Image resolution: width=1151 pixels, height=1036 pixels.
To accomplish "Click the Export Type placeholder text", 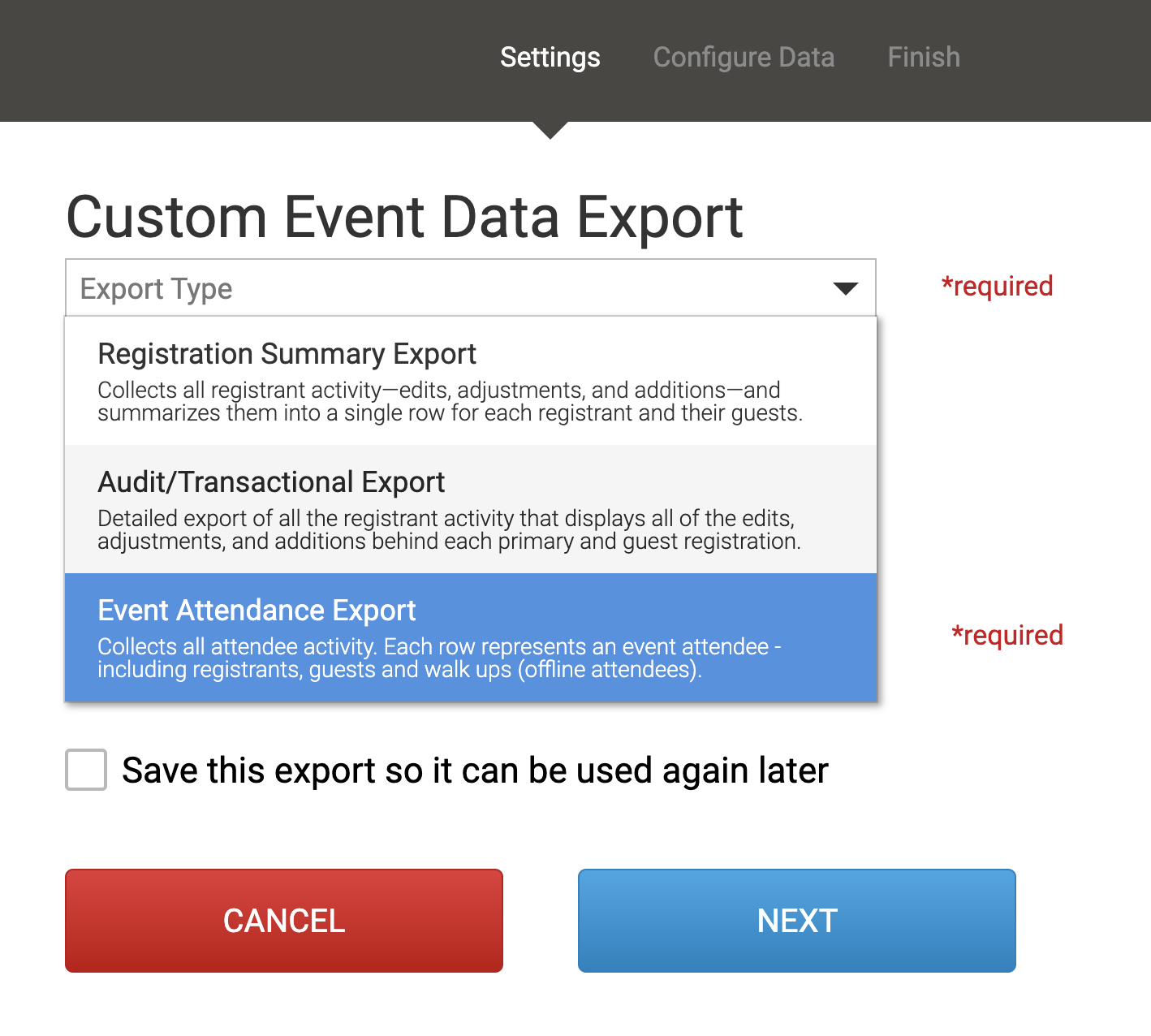I will coord(157,289).
